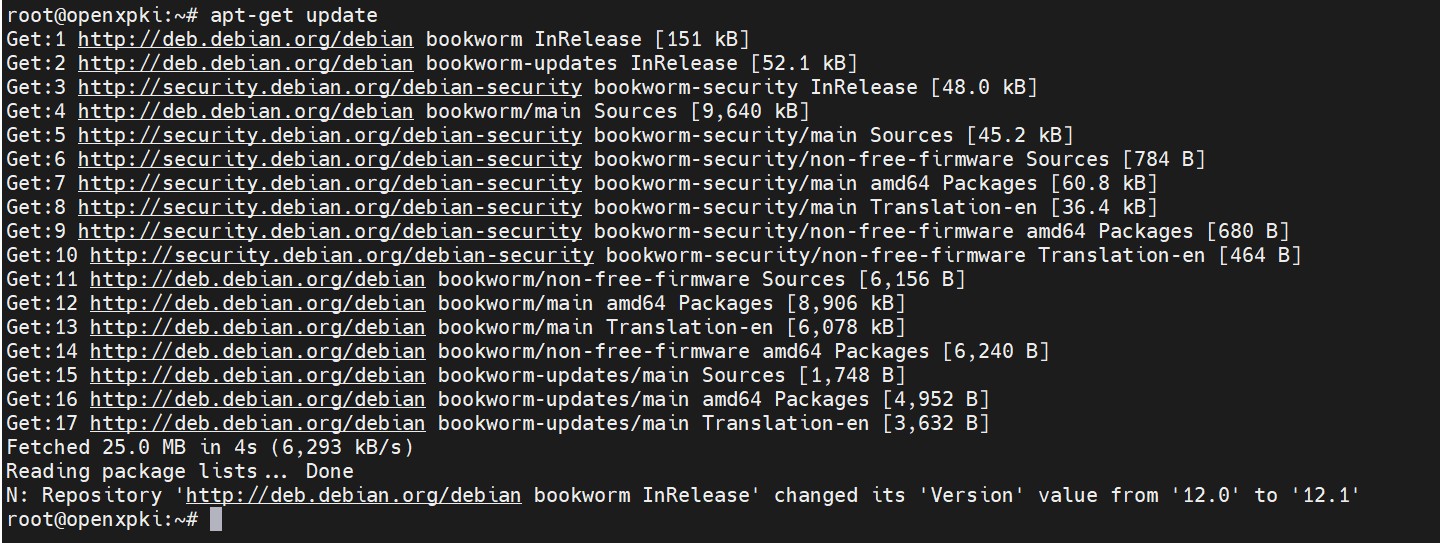Click Get:14 non-free-firmware amd64 Packages URL
Viewport: 1440px width, 543px height.
pos(257,352)
